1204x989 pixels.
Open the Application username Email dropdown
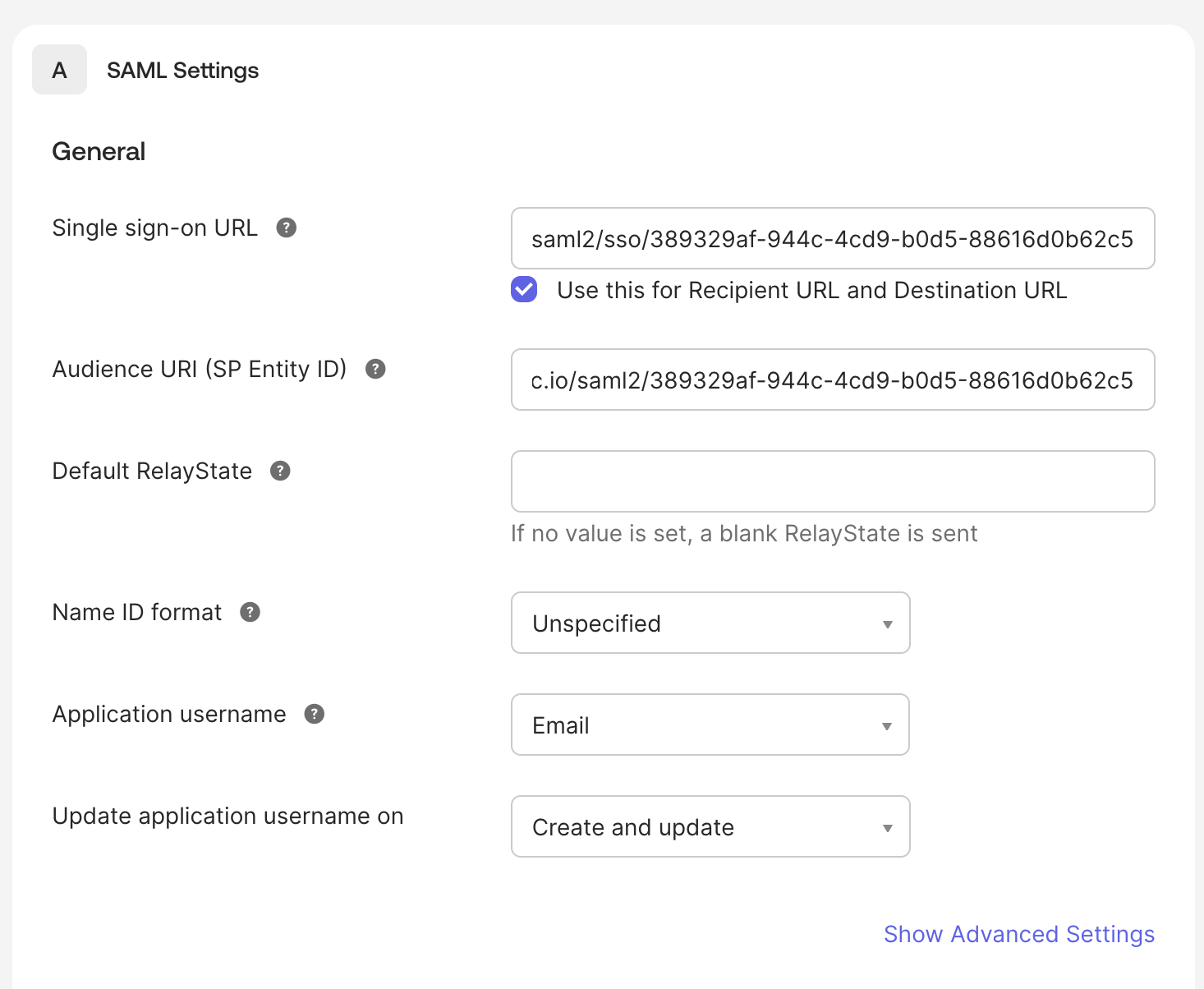[710, 725]
